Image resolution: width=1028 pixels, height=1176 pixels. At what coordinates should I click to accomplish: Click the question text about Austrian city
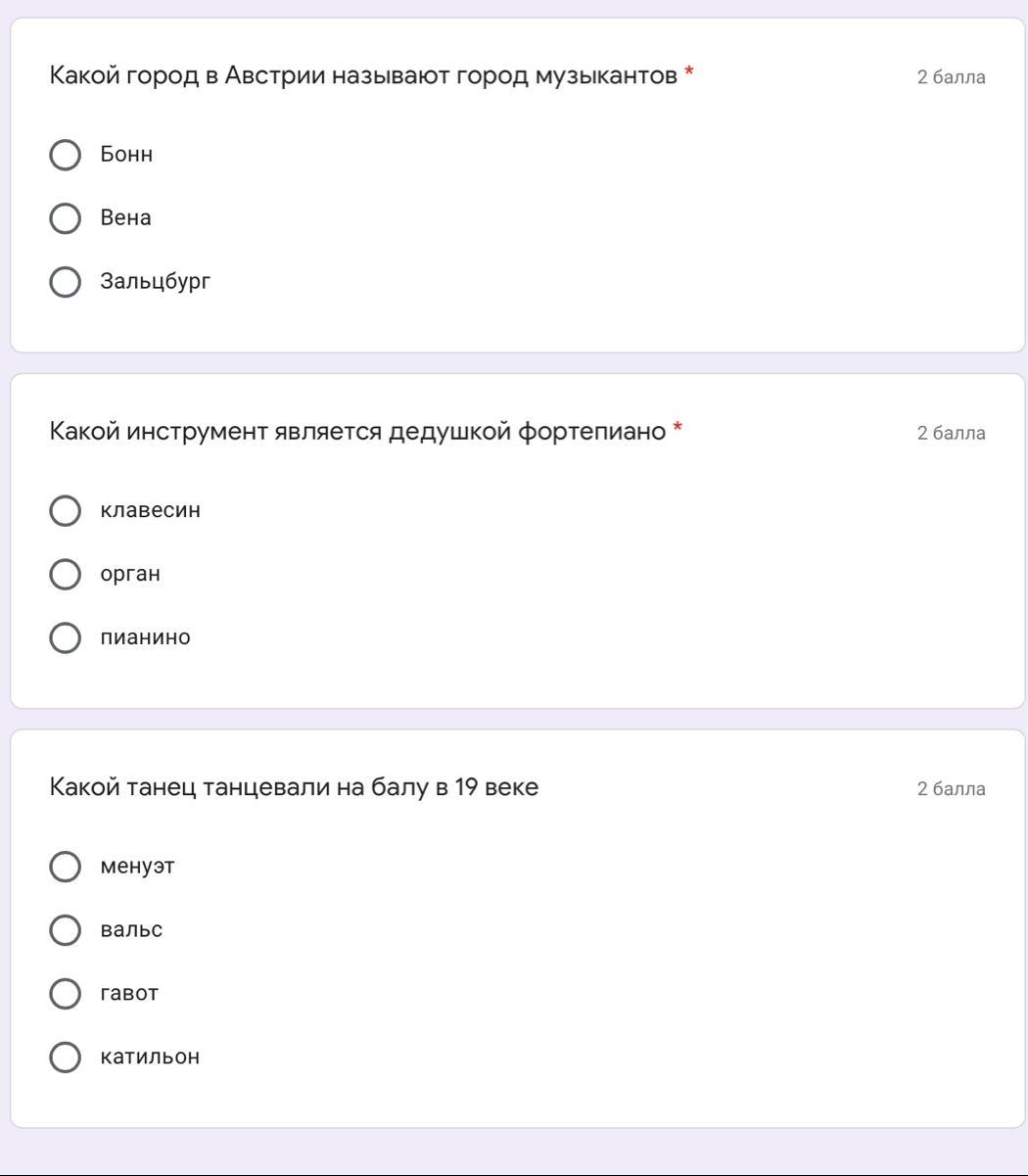click(x=363, y=75)
